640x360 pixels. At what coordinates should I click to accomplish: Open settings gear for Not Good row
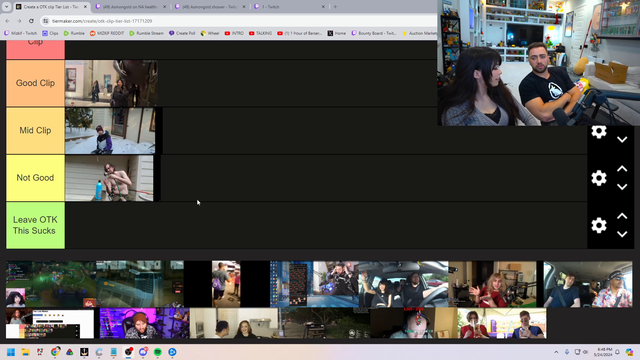point(598,178)
